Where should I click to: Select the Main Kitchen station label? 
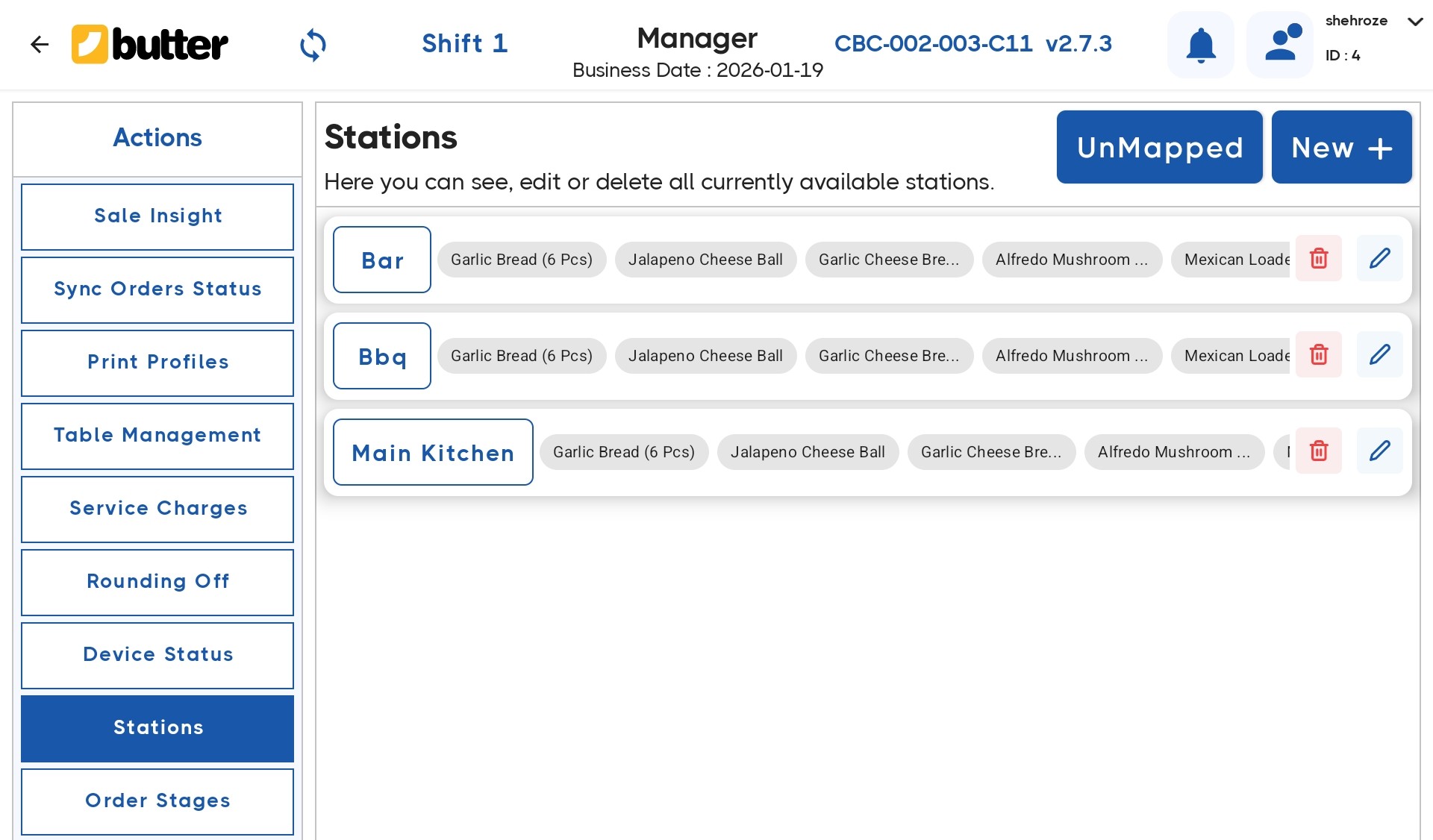433,453
